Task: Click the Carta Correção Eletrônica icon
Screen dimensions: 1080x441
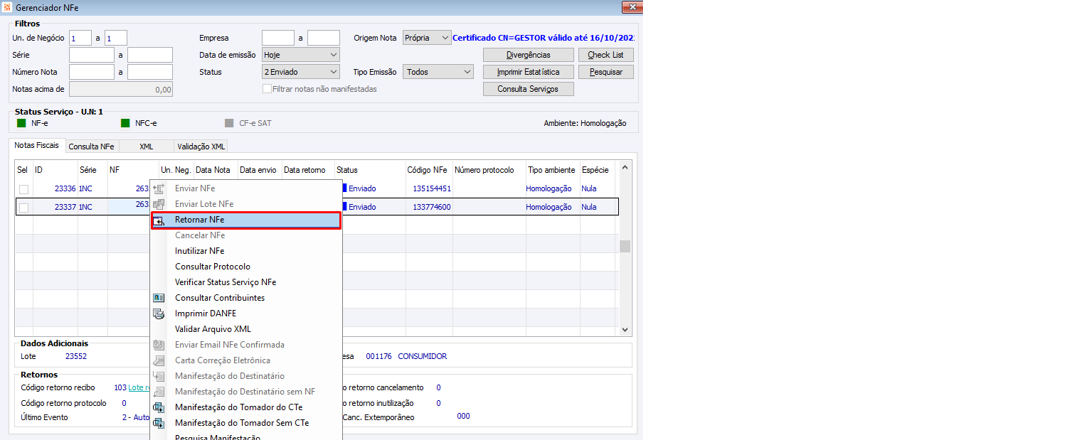Action: pos(159,360)
